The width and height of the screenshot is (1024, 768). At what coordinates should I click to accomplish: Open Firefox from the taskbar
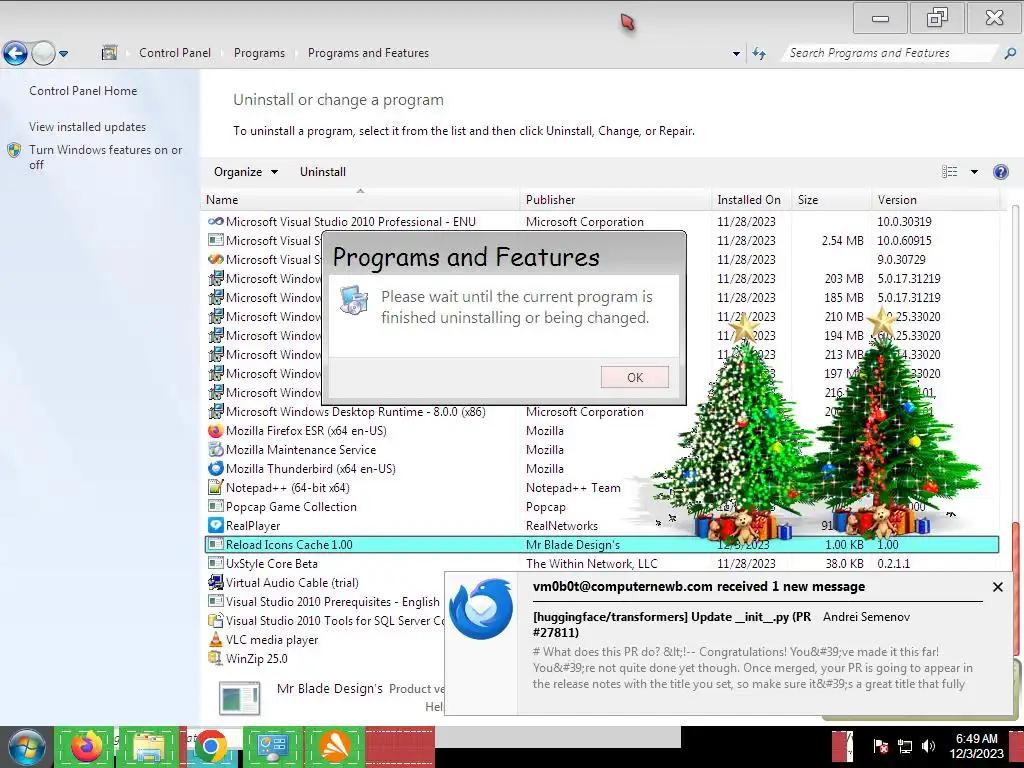point(87,747)
